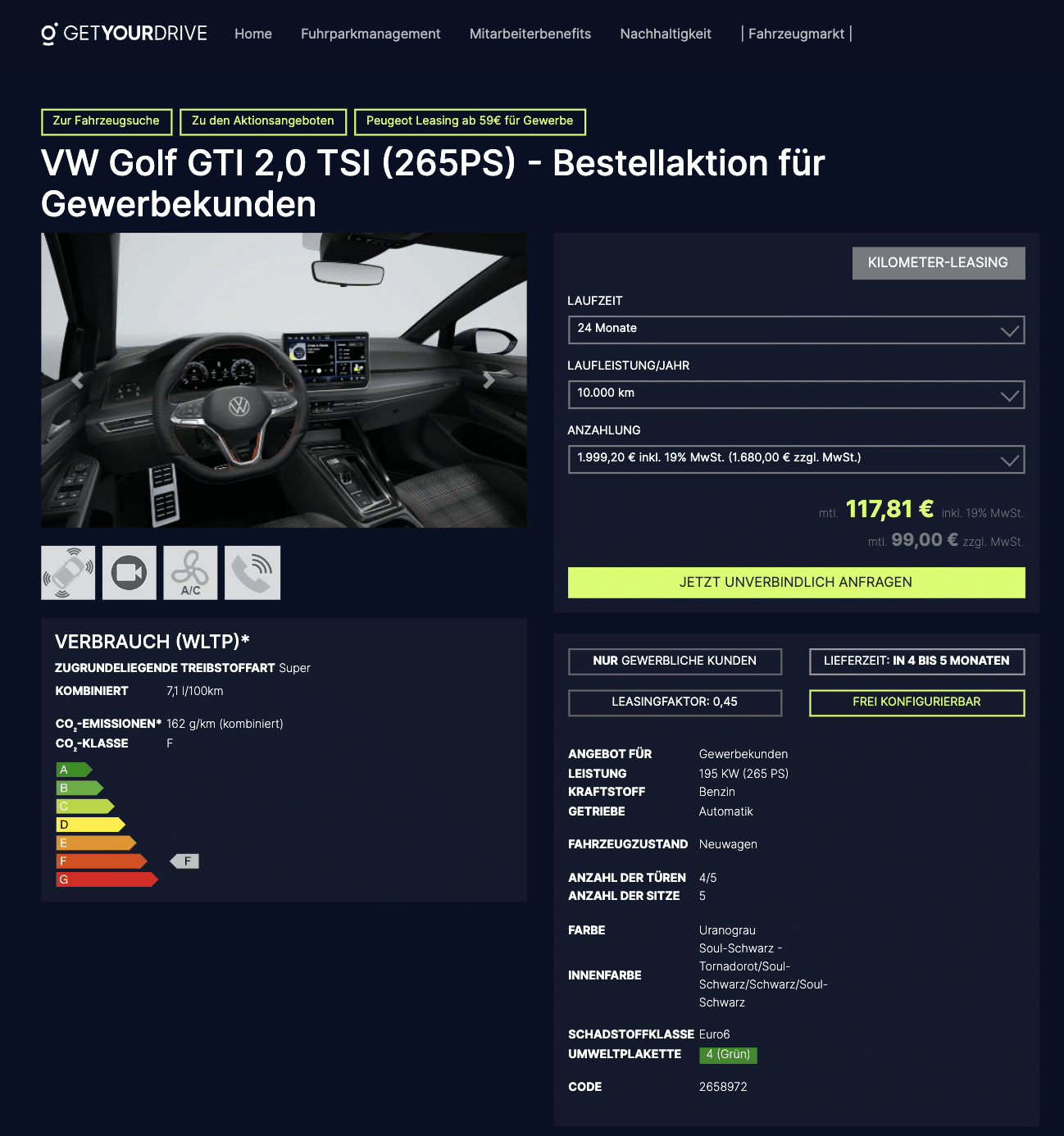Click the Uranograu color value
Screen dimensions: 1064x1136
pos(727,930)
